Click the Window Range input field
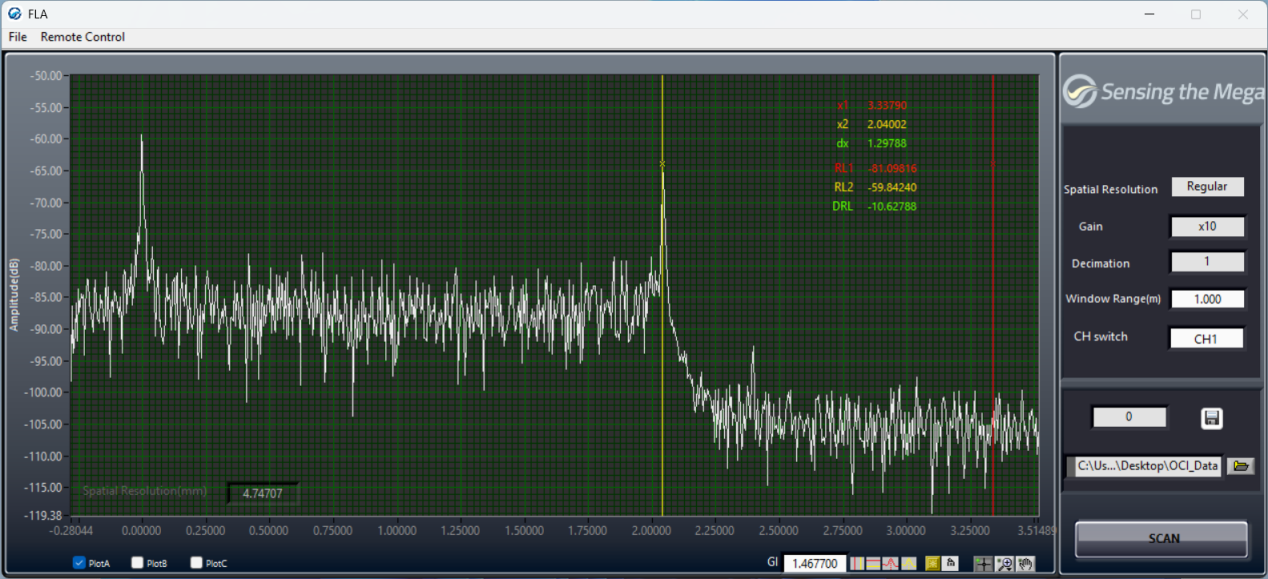 (x=1207, y=299)
